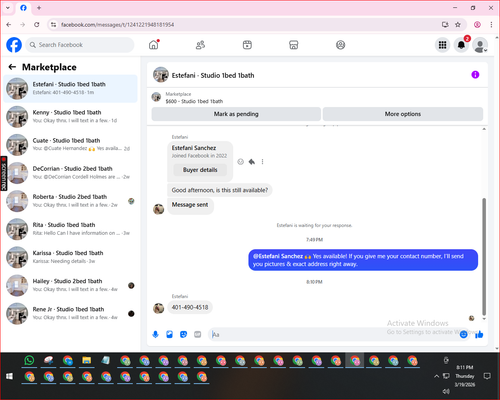Open WhatsApp from the taskbar
The height and width of the screenshot is (400, 500).
coord(29,360)
